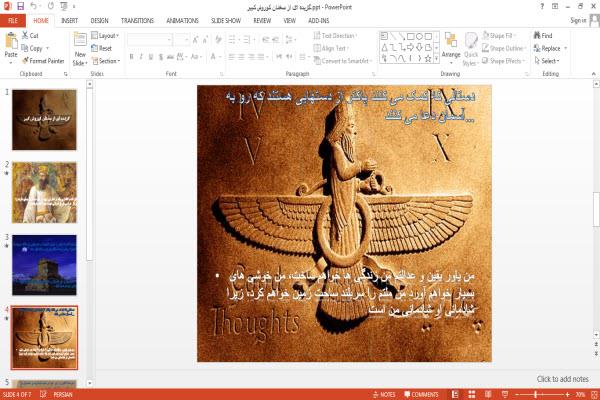600x400 pixels.
Task: Switch to the TRANSITIONS tab
Action: 137,21
